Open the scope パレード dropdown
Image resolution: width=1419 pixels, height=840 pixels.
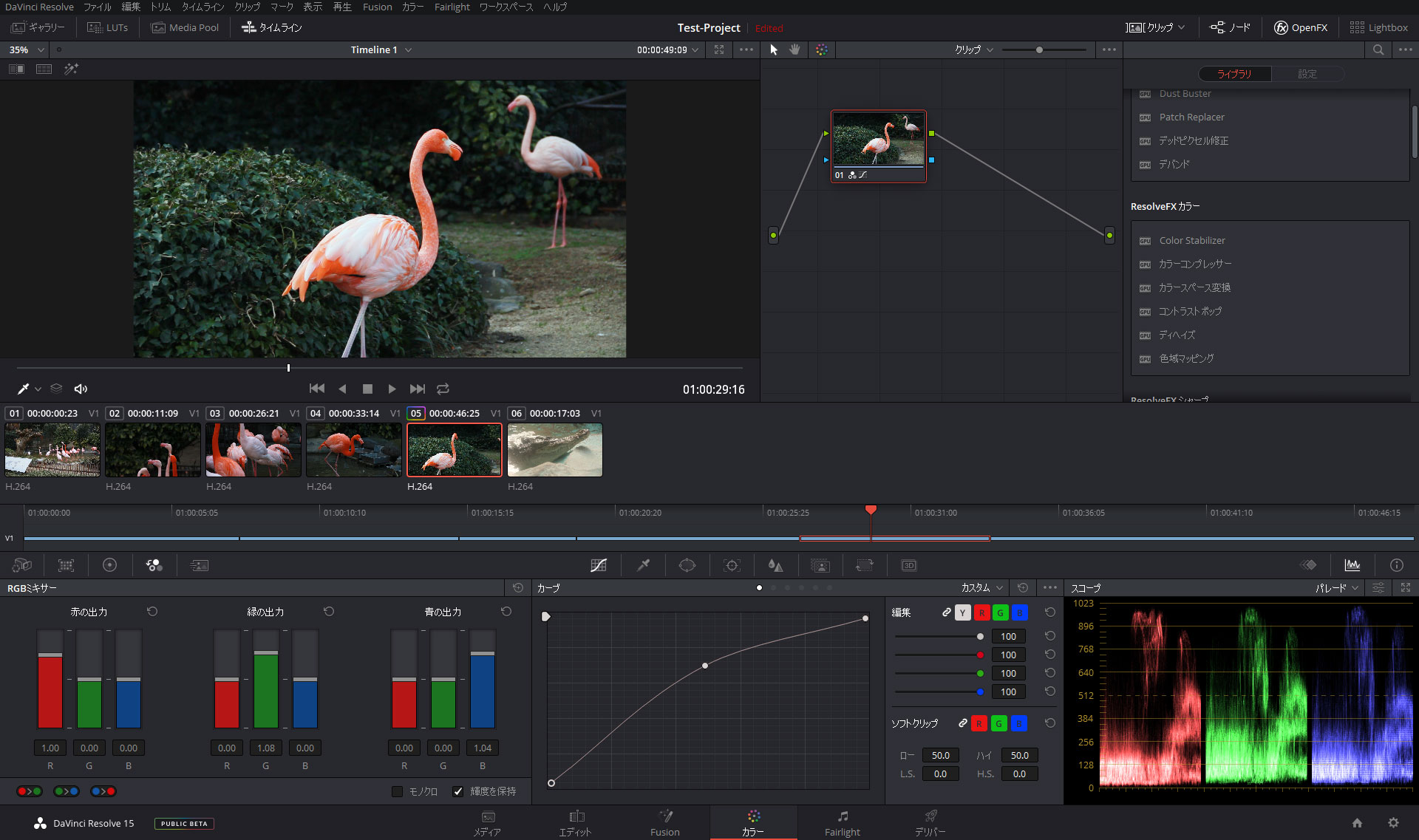coord(1337,588)
